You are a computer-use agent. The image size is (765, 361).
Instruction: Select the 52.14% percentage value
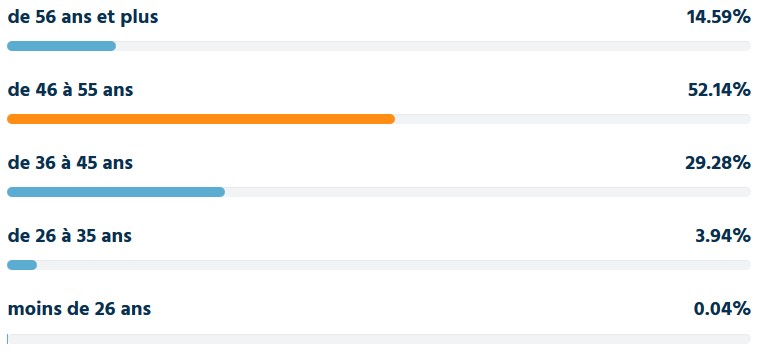[719, 90]
